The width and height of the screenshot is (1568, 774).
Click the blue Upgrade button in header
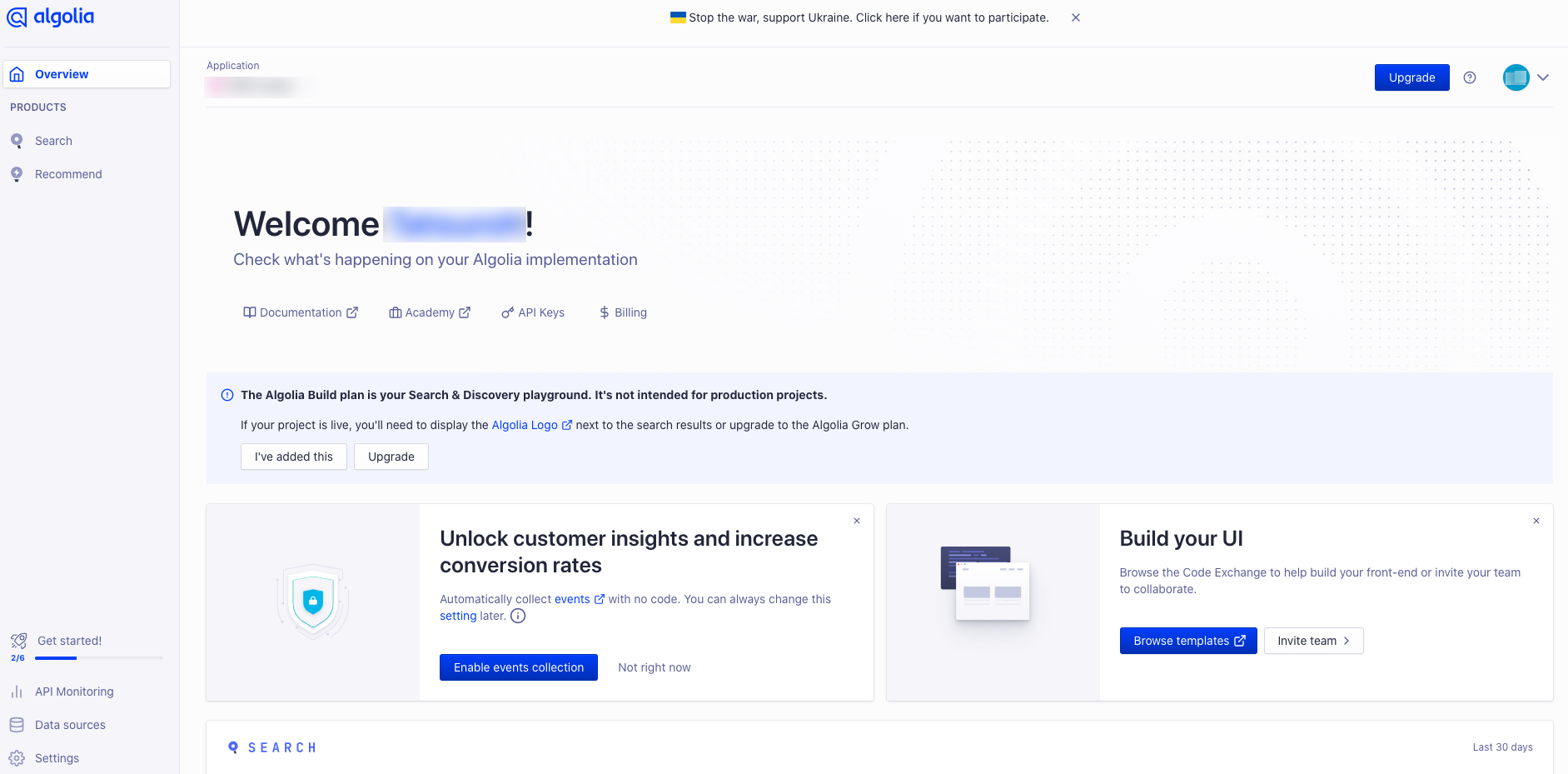point(1411,77)
